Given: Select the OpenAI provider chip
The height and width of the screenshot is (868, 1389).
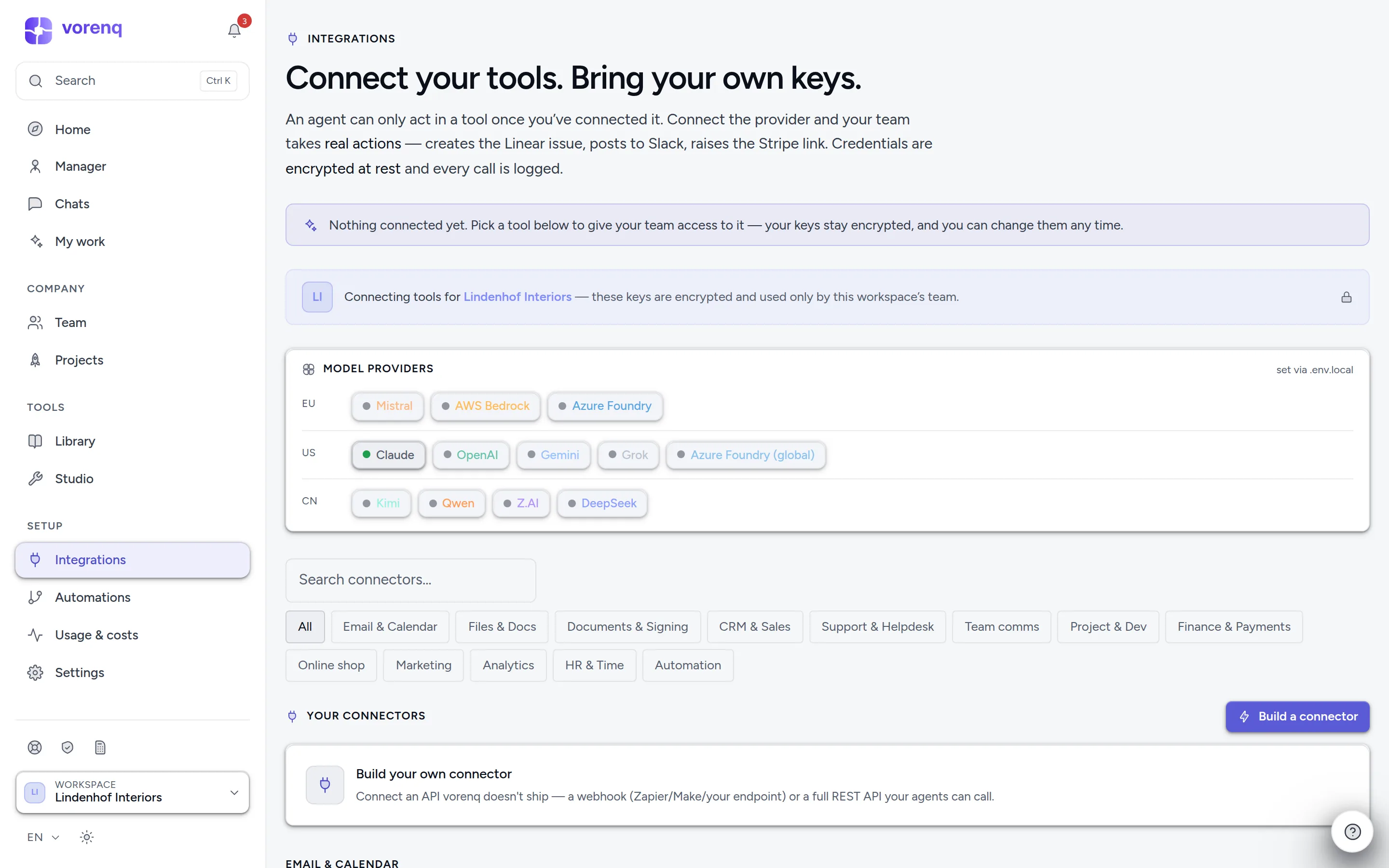Looking at the screenshot, I should 471,455.
